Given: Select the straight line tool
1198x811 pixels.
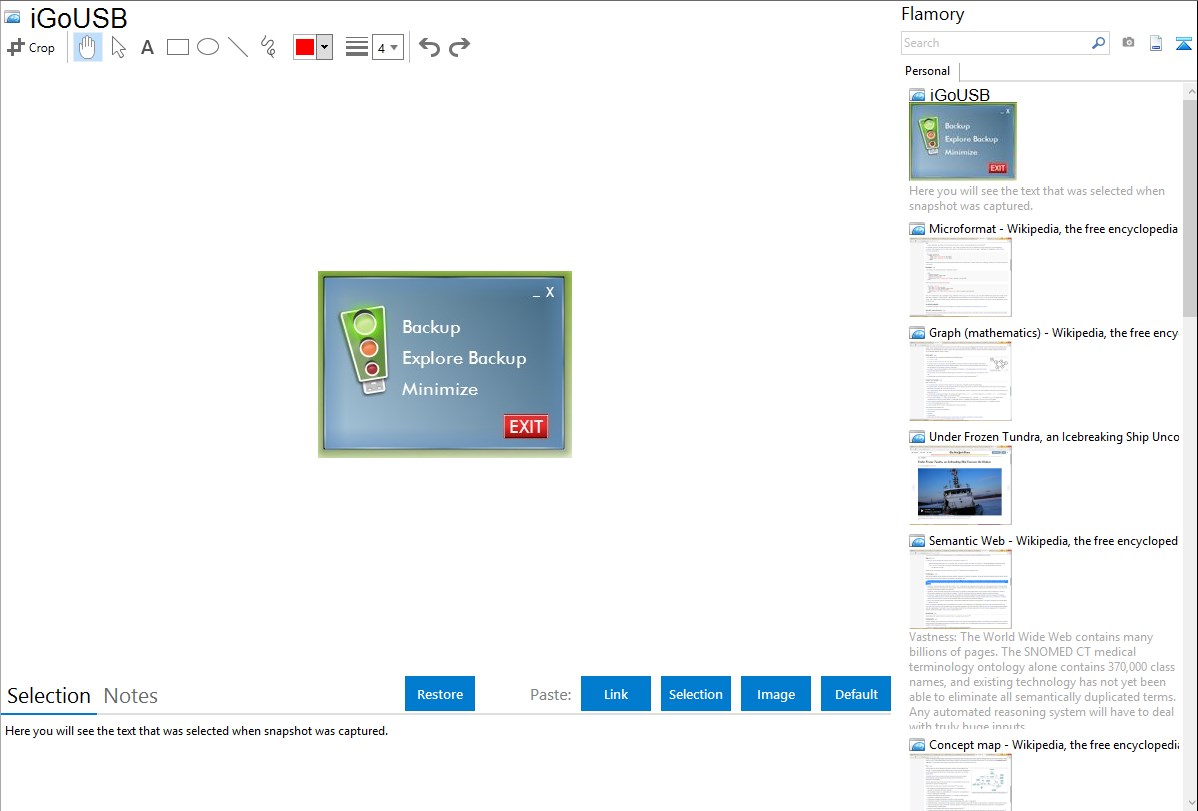Looking at the screenshot, I should pyautogui.click(x=238, y=47).
